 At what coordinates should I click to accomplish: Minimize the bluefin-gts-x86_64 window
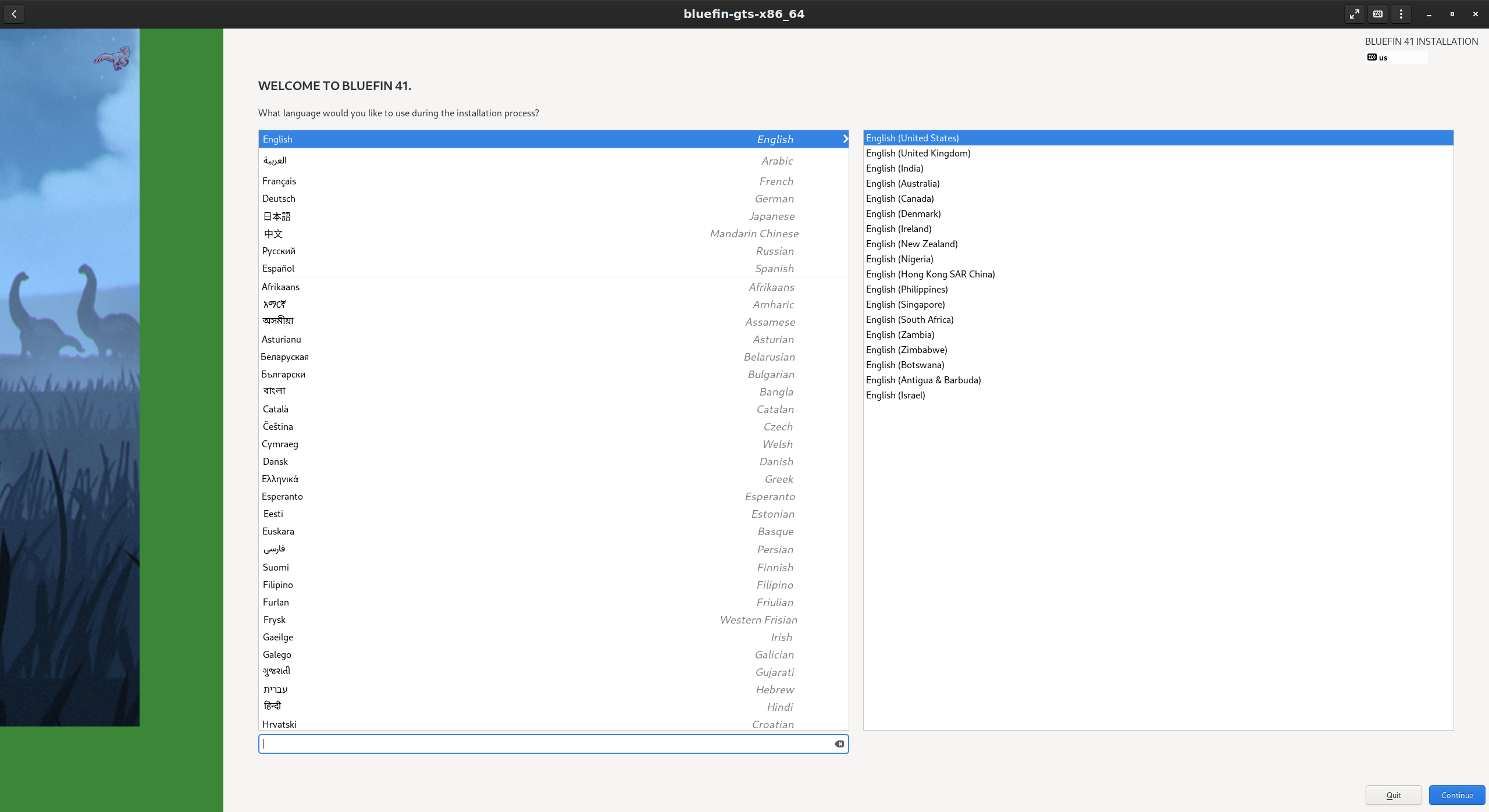pos(1429,14)
